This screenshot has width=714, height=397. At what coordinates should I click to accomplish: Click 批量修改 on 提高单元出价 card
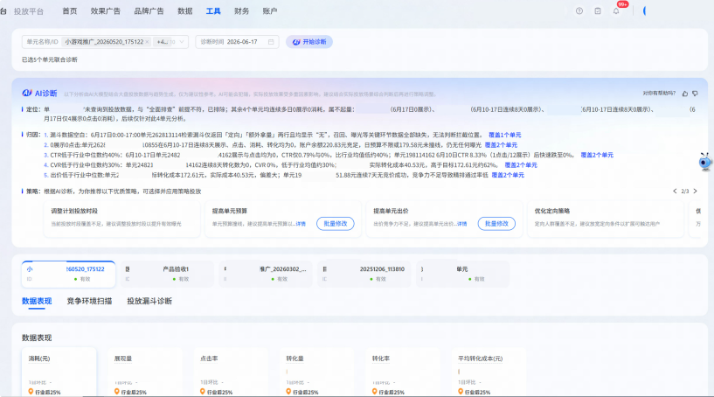pos(496,224)
